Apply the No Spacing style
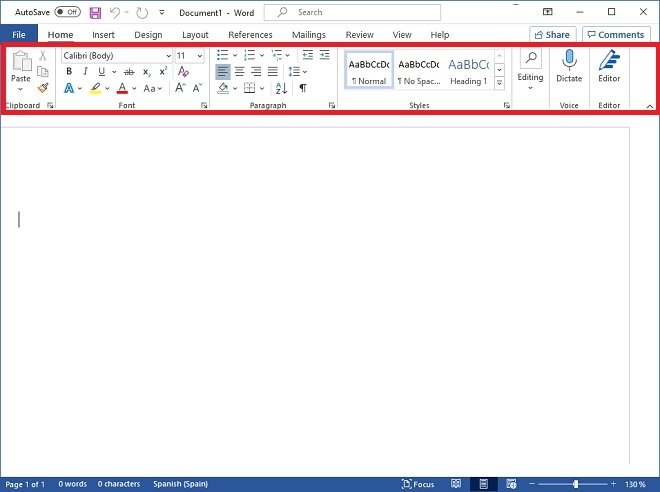Image resolution: width=660 pixels, height=492 pixels. (419, 70)
